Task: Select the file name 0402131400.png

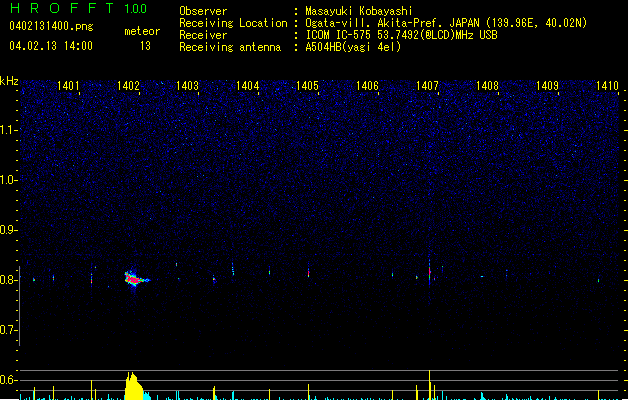Action: (x=51, y=26)
